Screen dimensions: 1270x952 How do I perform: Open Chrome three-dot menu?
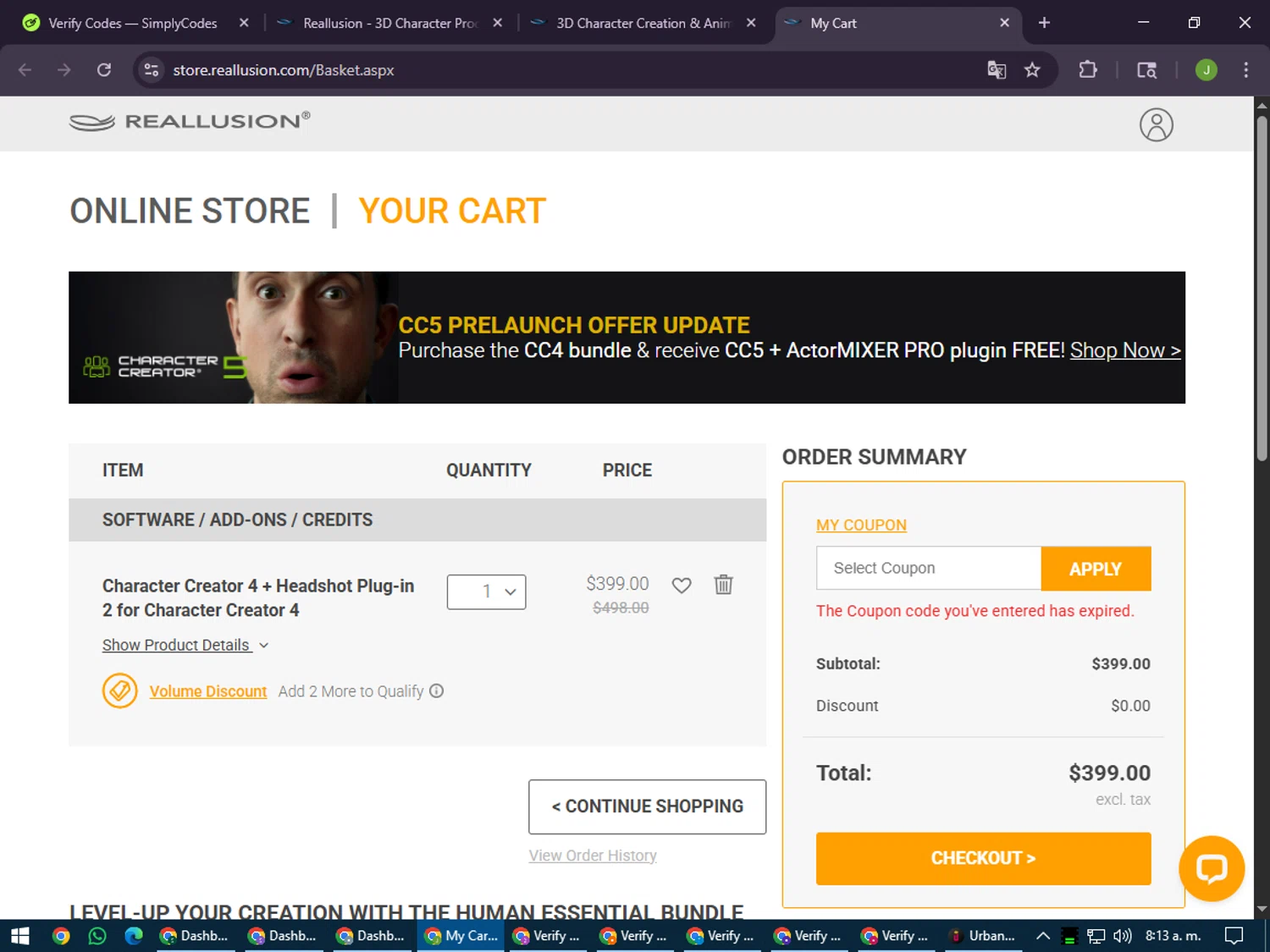pos(1245,69)
